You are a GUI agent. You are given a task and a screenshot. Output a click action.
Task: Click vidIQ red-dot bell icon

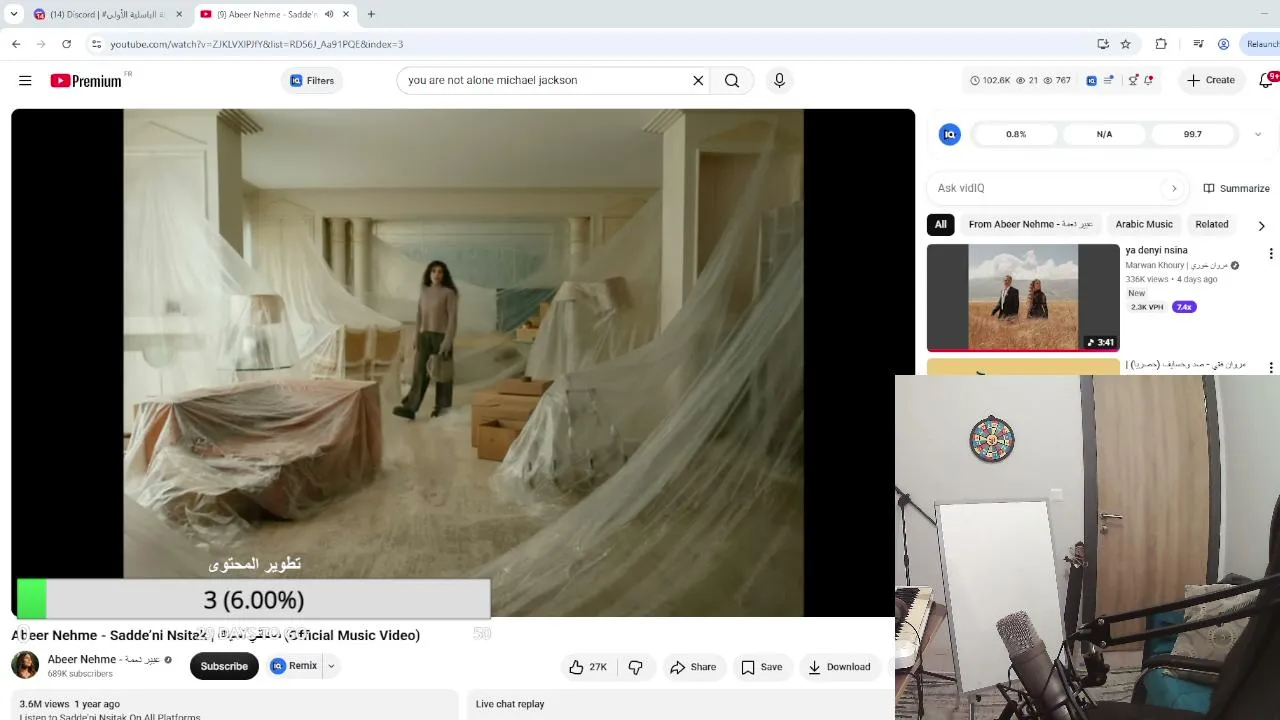pos(1148,80)
